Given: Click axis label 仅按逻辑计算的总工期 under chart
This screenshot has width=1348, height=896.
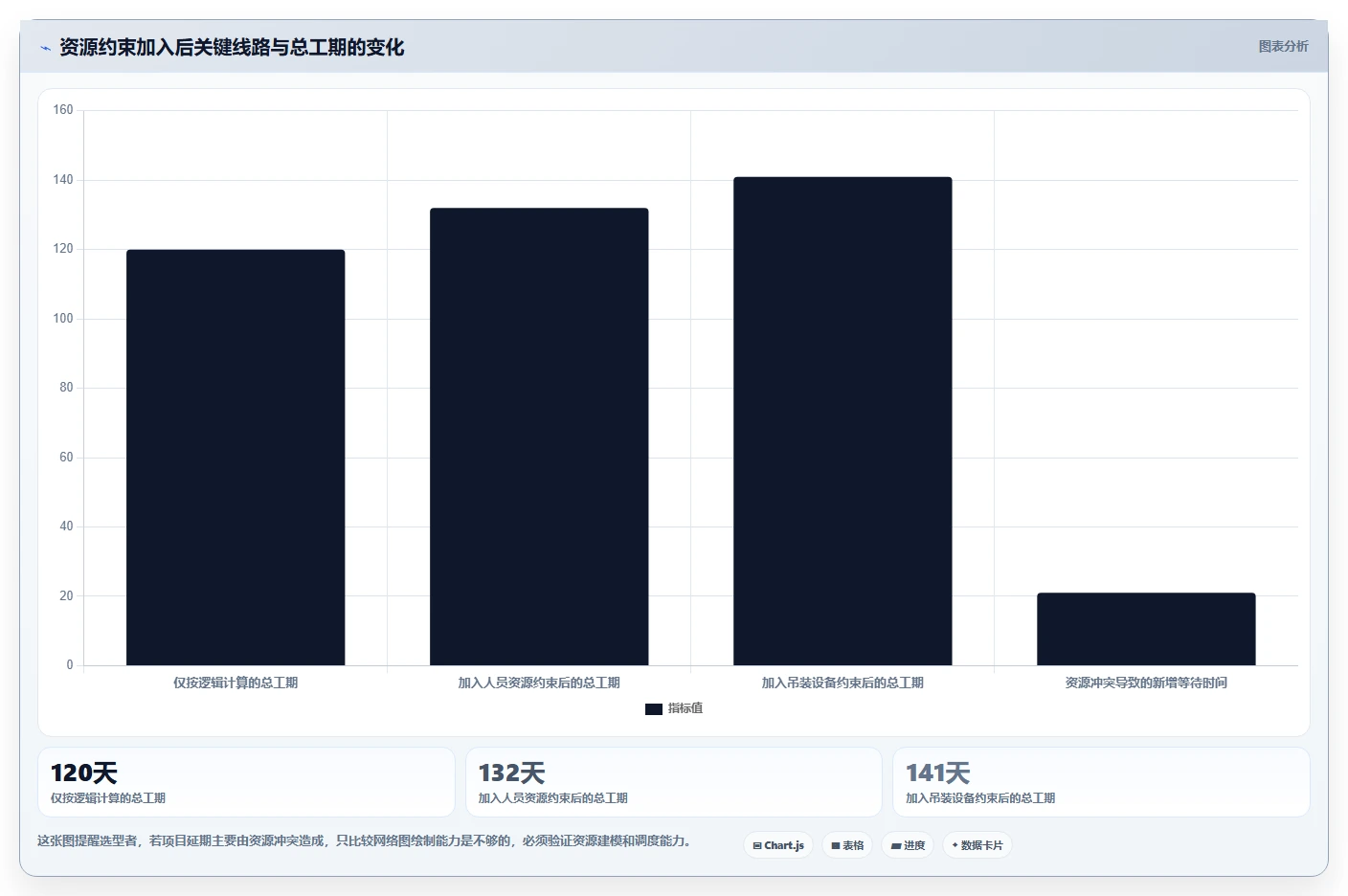Looking at the screenshot, I should point(236,683).
